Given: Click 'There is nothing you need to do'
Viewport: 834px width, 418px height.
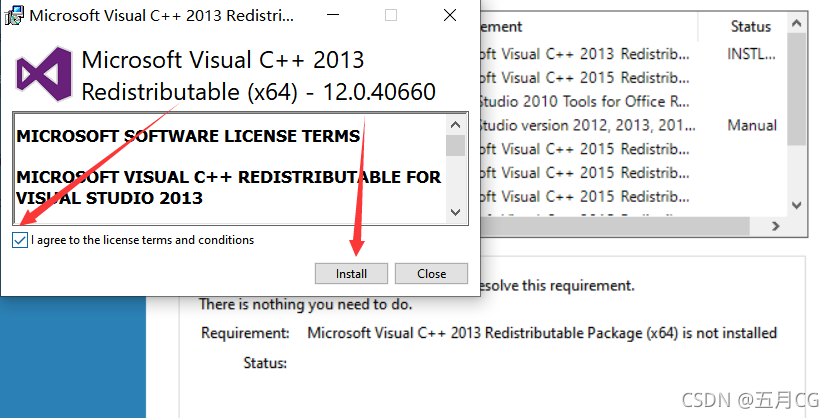Looking at the screenshot, I should 305,305.
